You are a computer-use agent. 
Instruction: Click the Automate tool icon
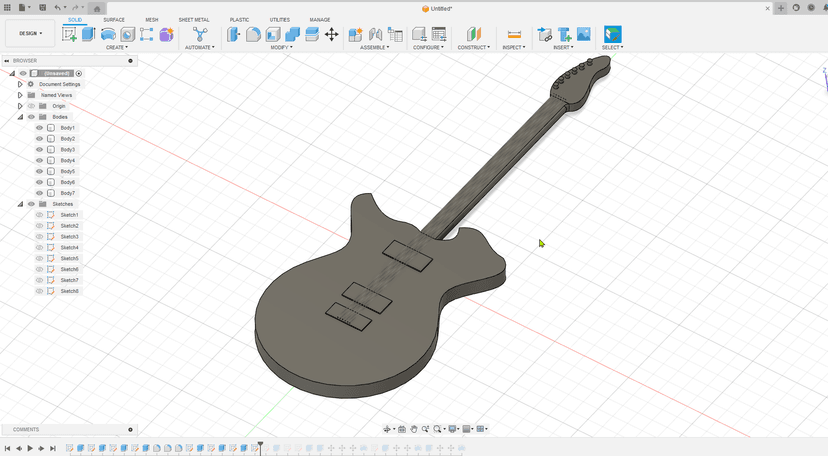click(x=200, y=34)
